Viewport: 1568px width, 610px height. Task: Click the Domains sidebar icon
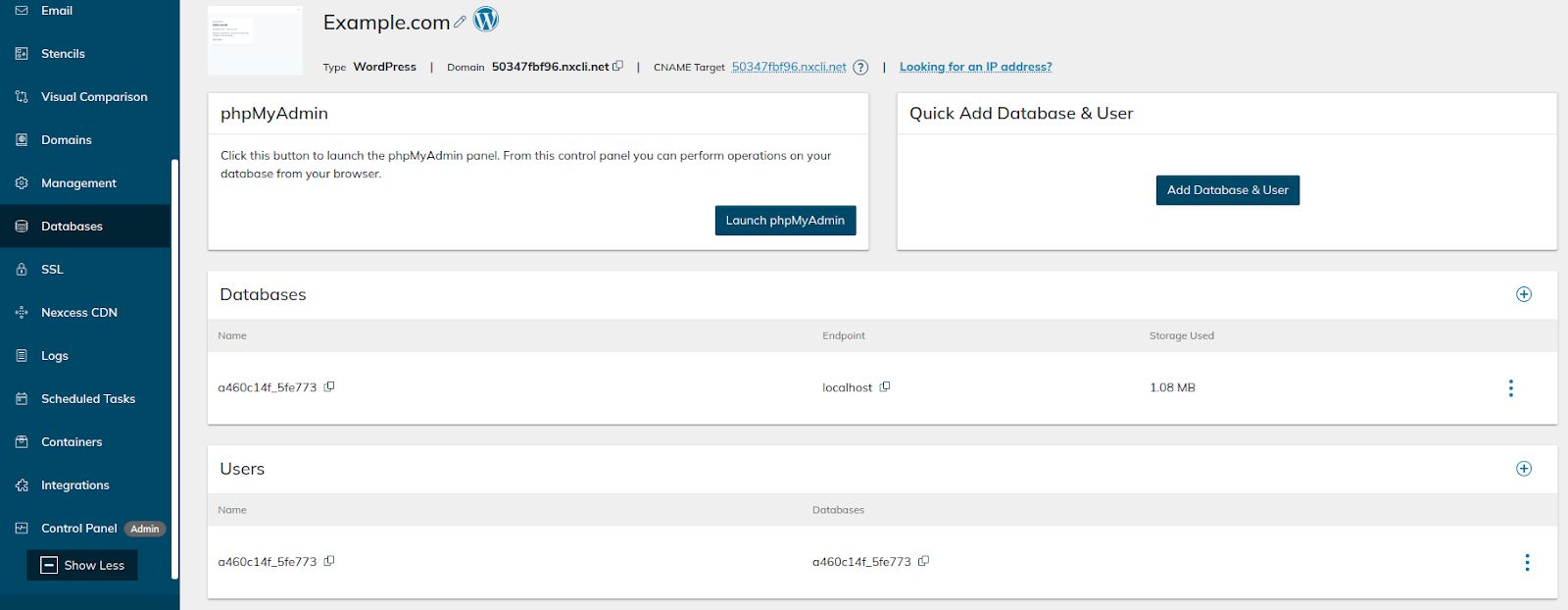22,140
